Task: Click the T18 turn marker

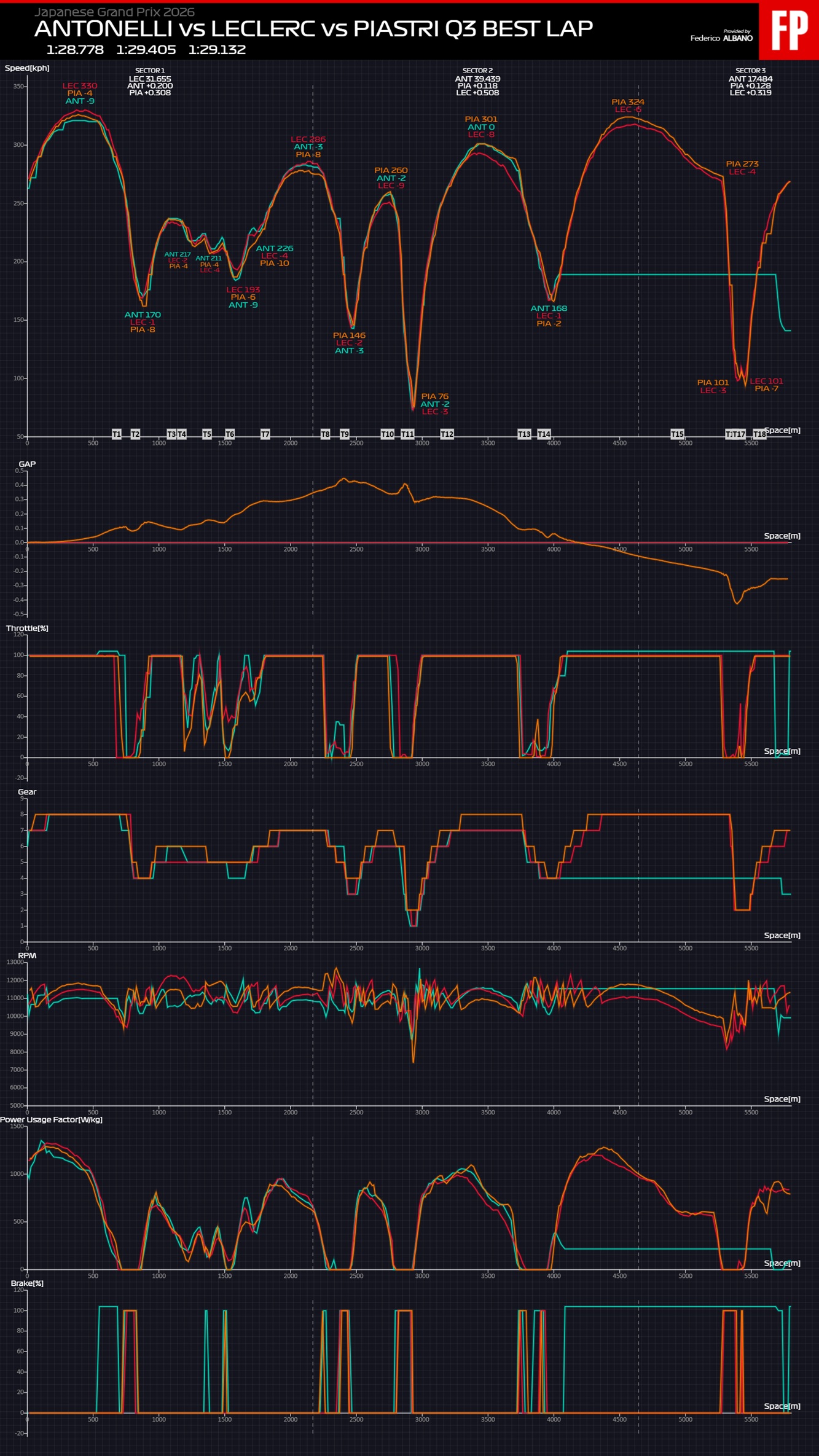Action: (760, 434)
